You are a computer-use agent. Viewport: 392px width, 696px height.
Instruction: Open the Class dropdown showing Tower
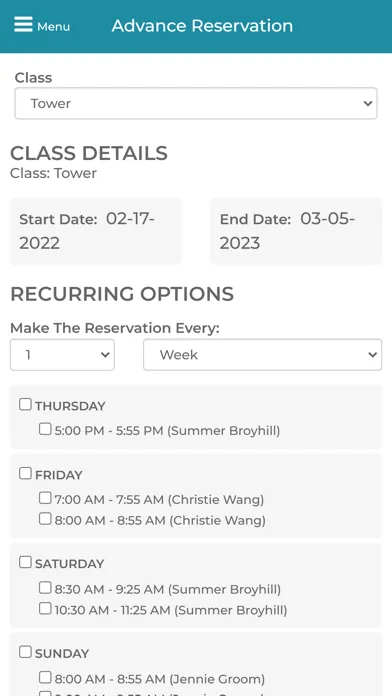(x=196, y=103)
